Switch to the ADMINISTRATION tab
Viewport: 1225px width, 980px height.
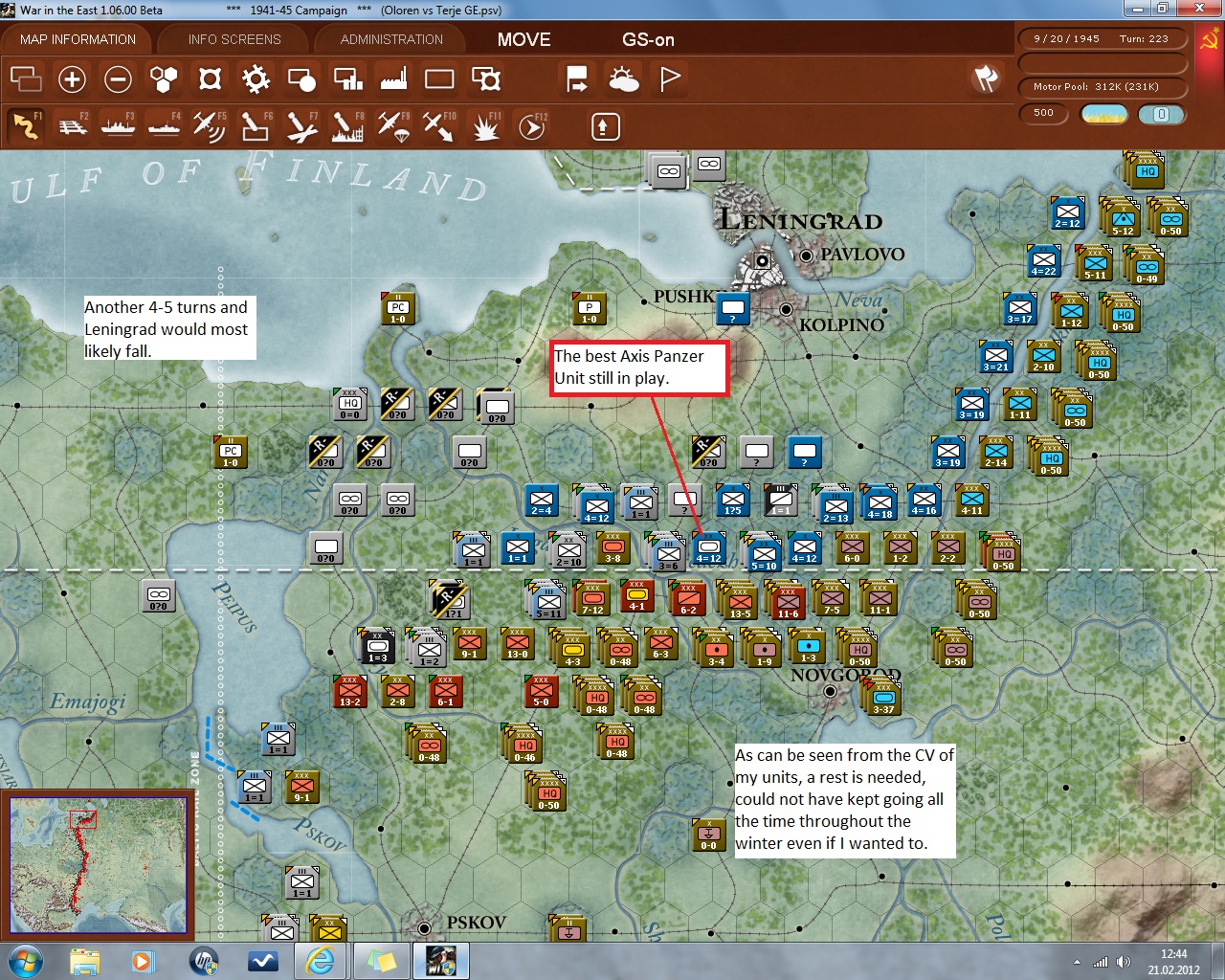(x=391, y=39)
